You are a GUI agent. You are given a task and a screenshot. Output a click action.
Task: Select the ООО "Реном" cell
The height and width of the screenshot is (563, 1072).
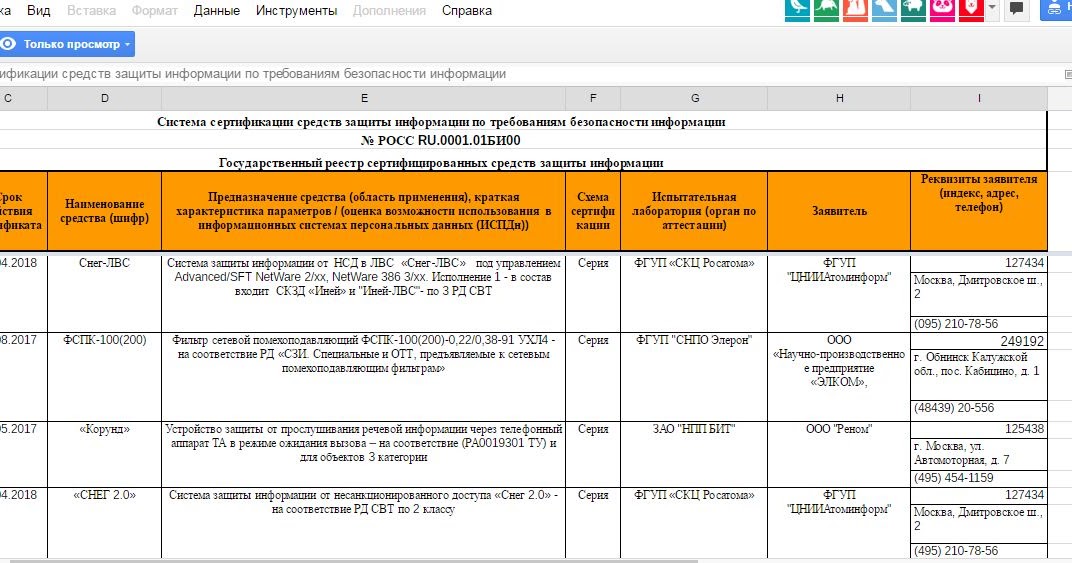click(x=839, y=454)
